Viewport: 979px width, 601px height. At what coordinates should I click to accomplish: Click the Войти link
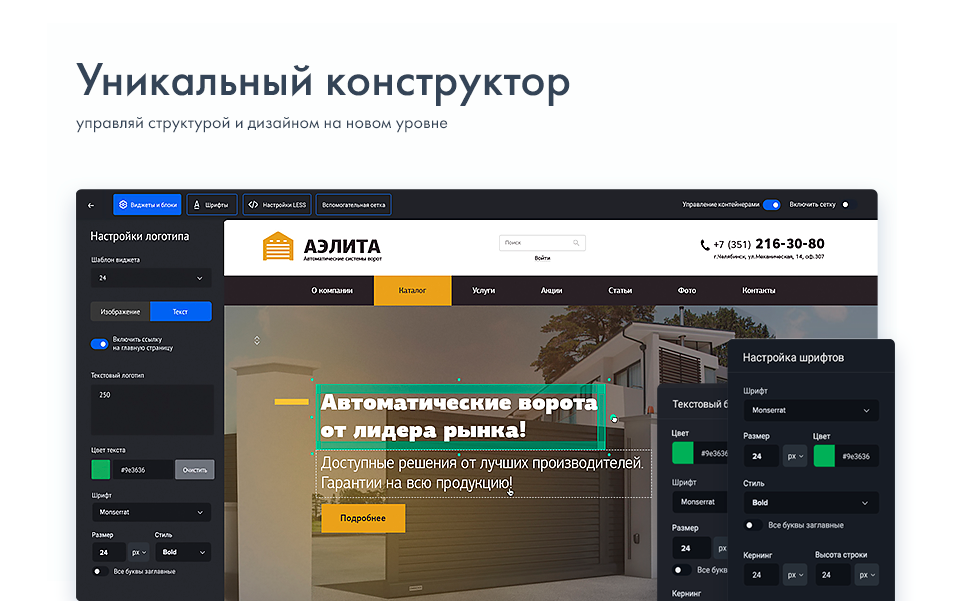542,258
